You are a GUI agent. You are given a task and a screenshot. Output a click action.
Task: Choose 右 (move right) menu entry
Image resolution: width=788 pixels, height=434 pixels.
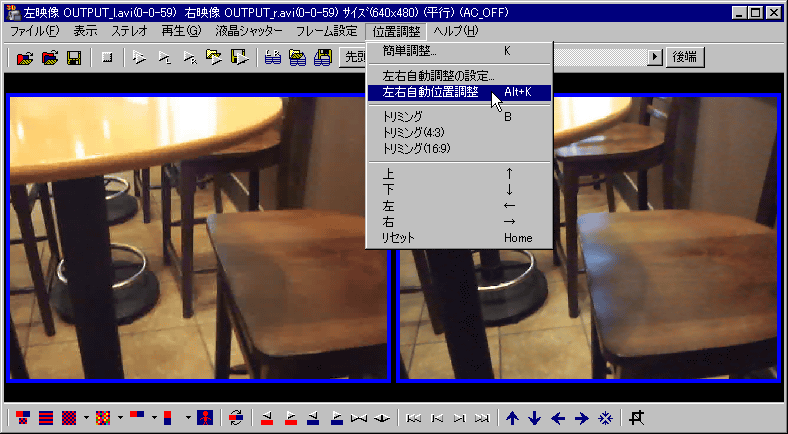(x=459, y=222)
